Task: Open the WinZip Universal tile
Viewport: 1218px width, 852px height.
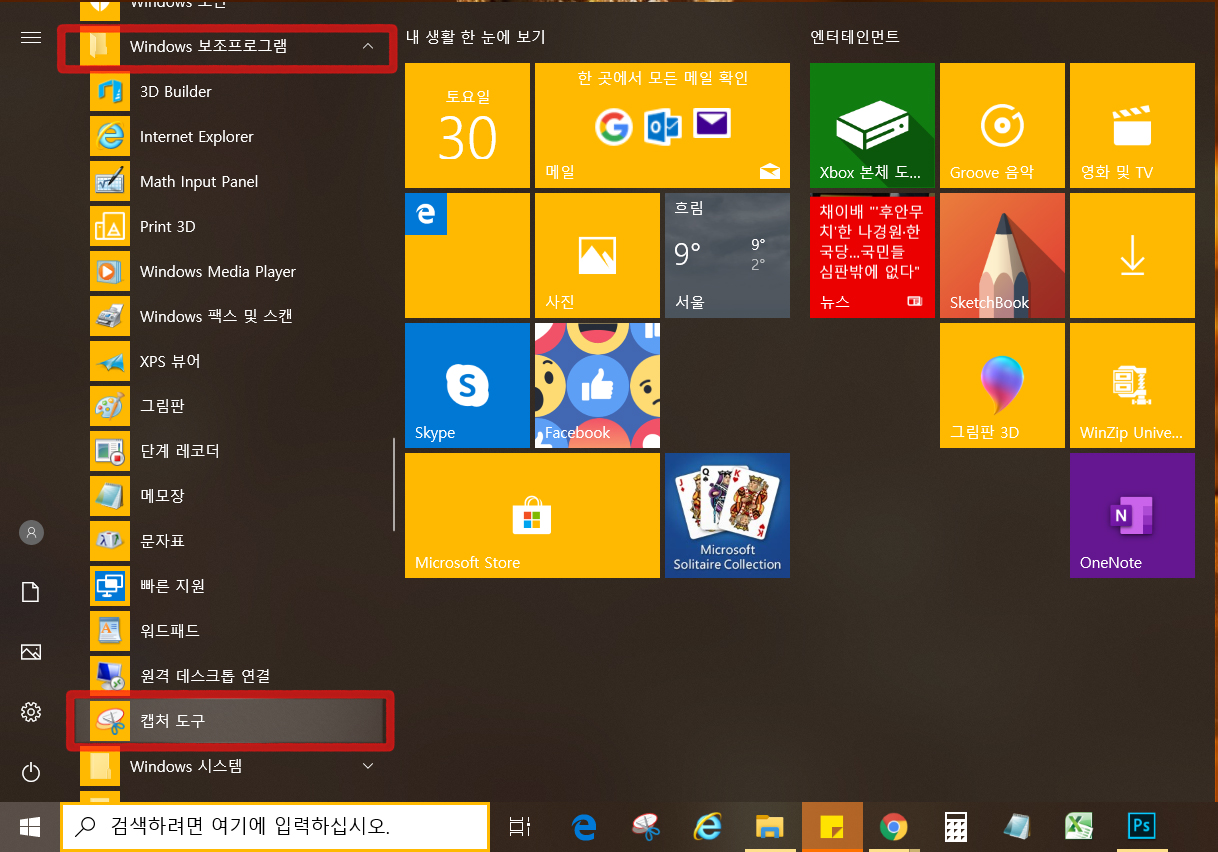Action: coord(1132,385)
